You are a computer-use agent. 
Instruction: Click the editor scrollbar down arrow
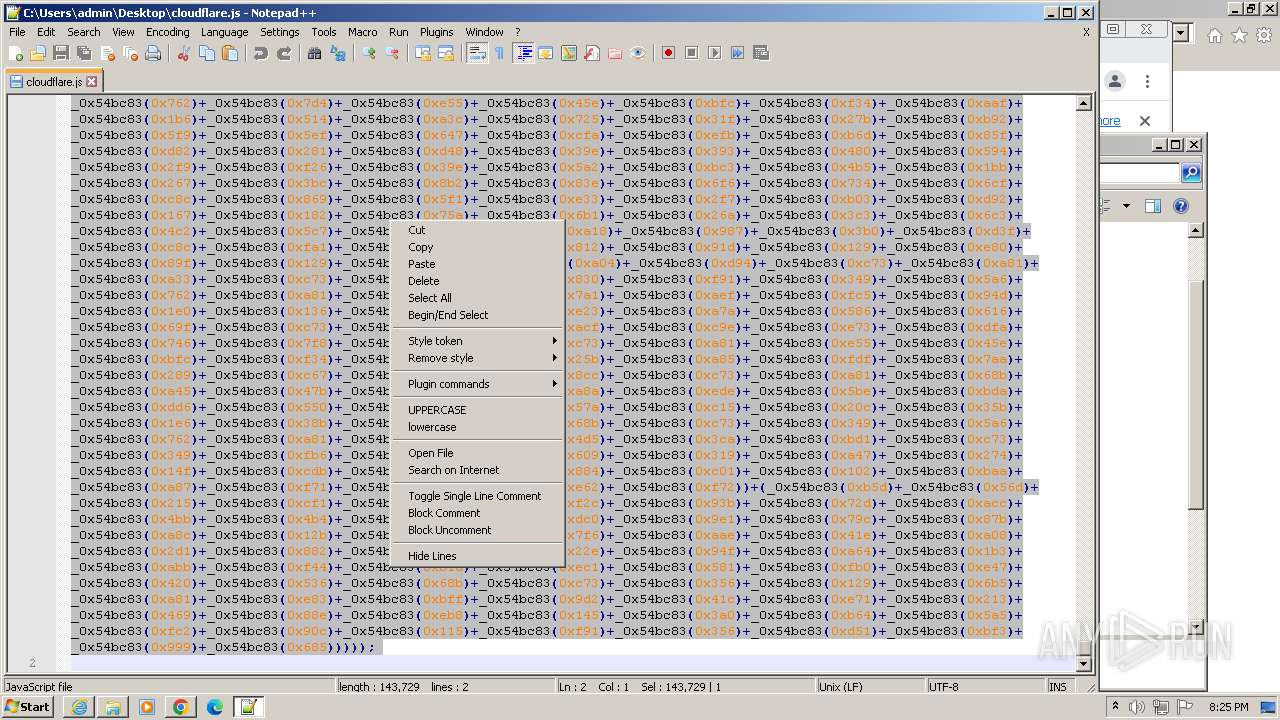tap(1084, 663)
